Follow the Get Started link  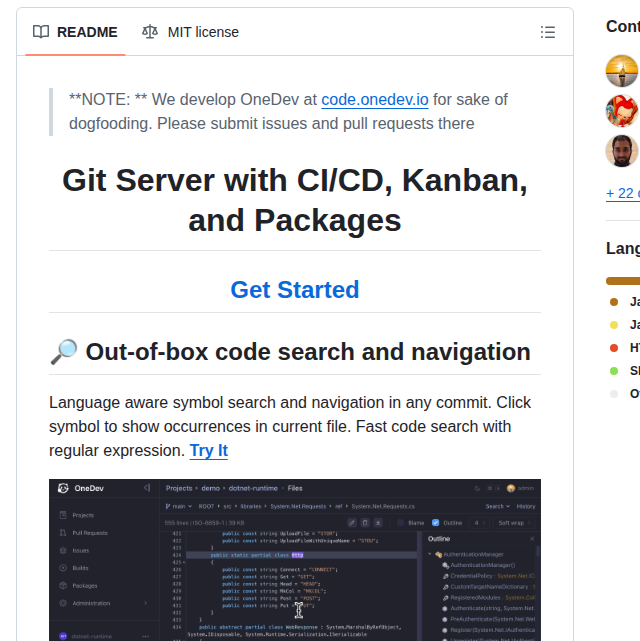294,290
